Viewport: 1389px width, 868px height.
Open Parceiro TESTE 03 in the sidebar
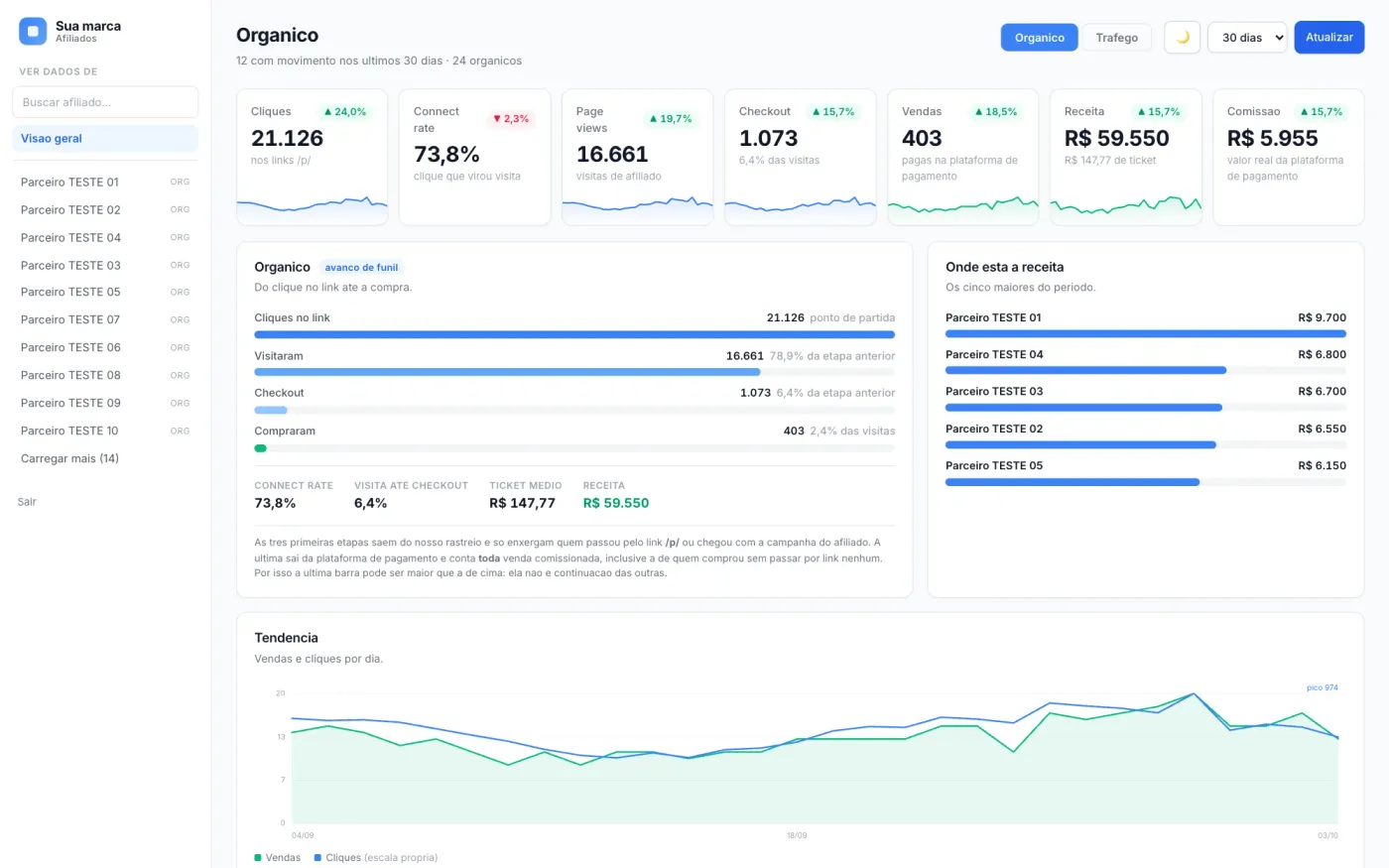105,266
